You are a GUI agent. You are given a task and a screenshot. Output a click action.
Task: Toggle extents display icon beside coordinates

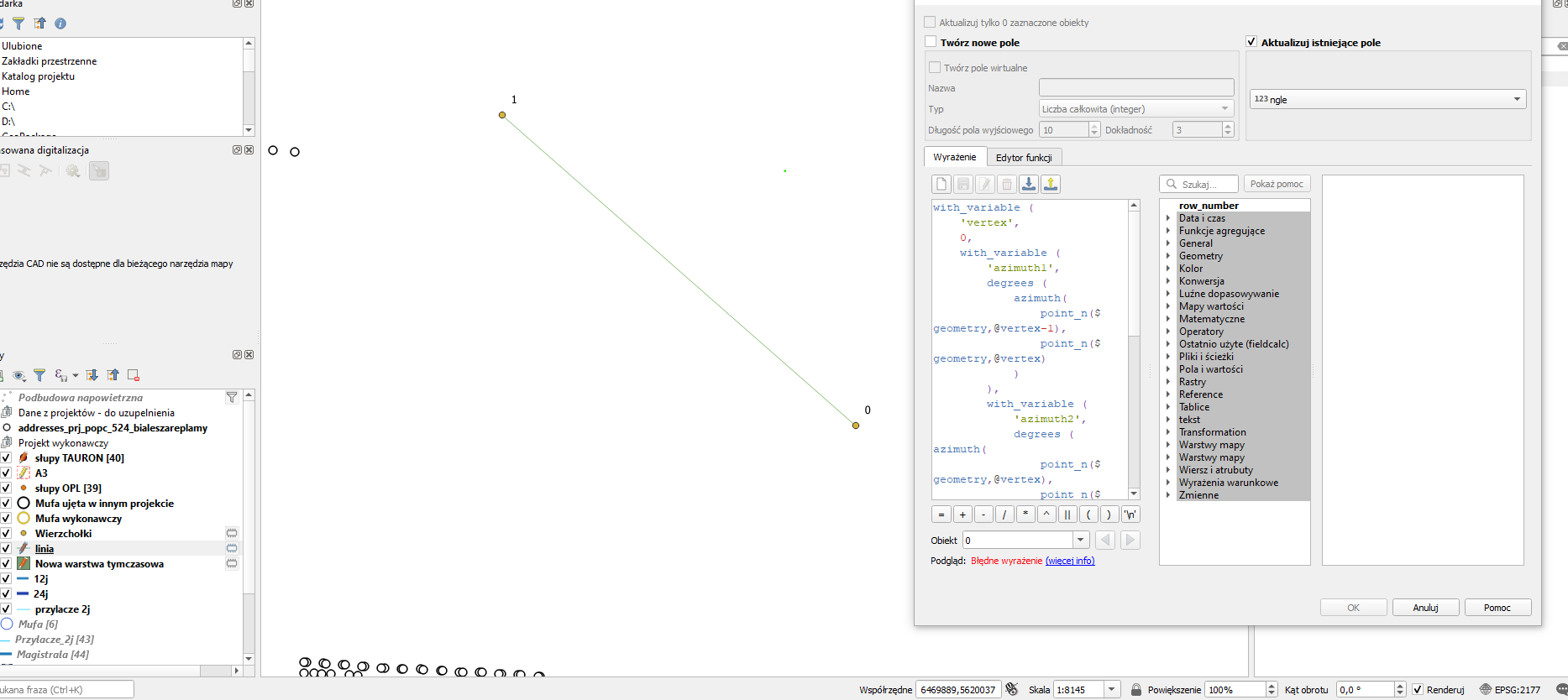point(1012,689)
